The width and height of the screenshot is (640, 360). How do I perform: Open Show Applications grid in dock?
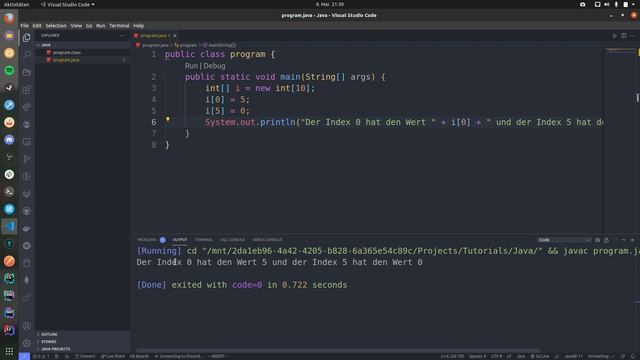[9, 351]
